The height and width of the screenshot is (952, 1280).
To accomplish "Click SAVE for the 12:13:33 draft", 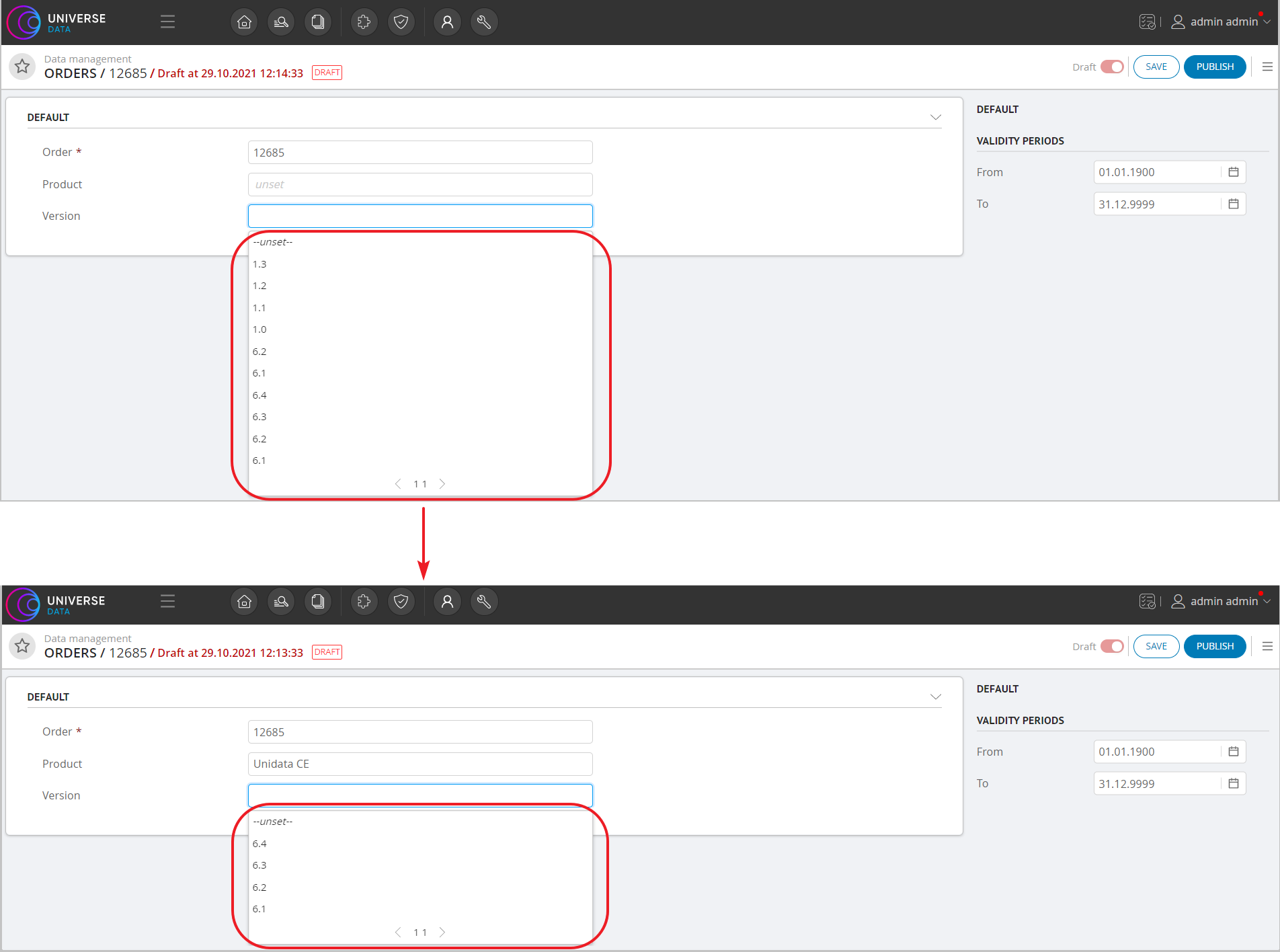I will 1156,646.
